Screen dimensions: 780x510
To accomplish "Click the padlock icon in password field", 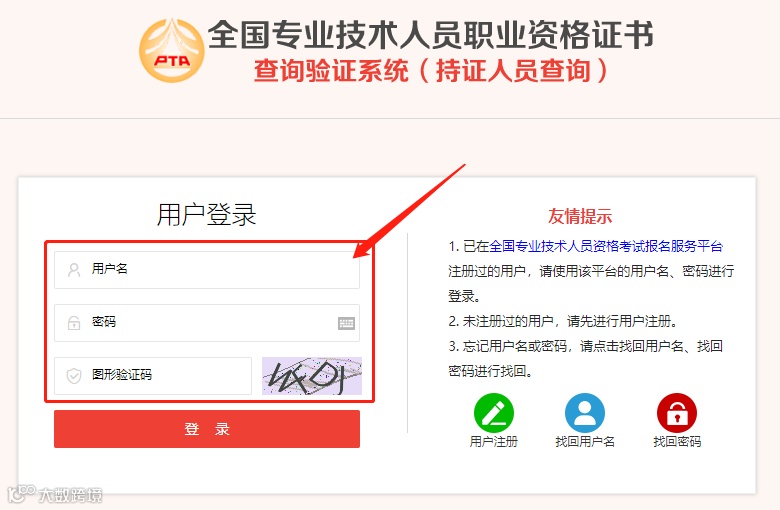I will (x=74, y=323).
